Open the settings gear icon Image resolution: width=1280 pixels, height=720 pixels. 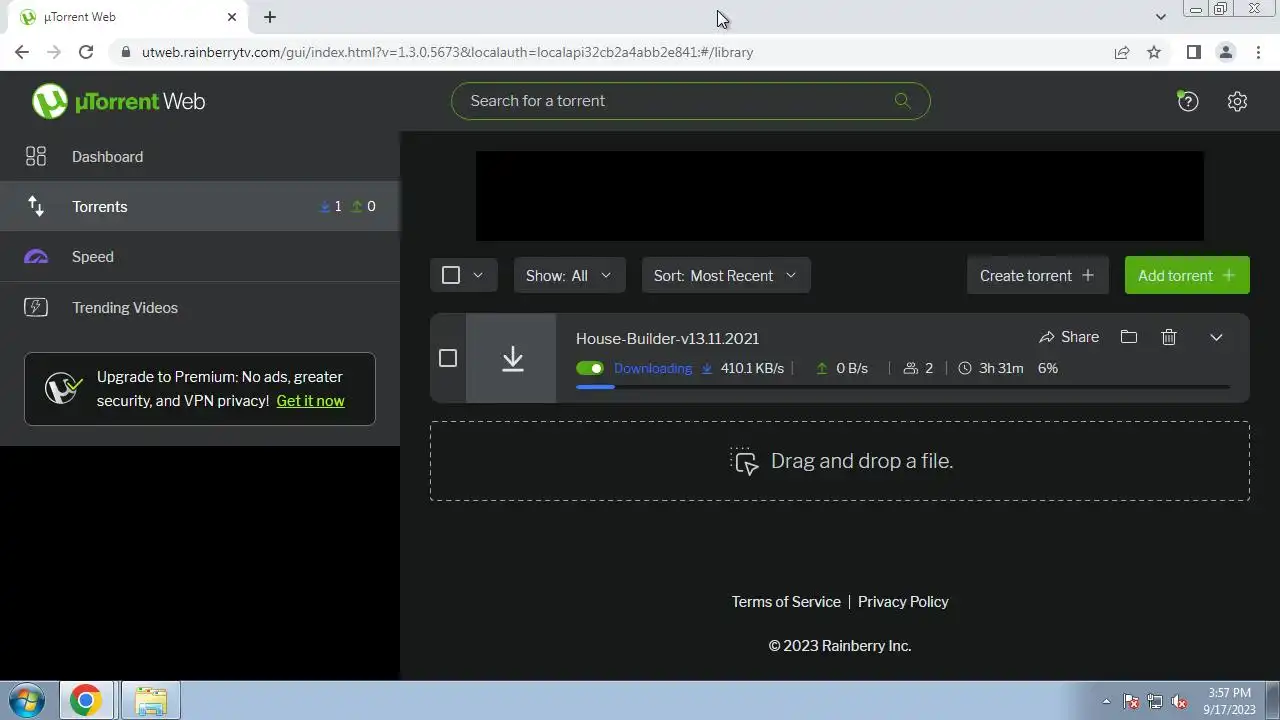(x=1237, y=101)
